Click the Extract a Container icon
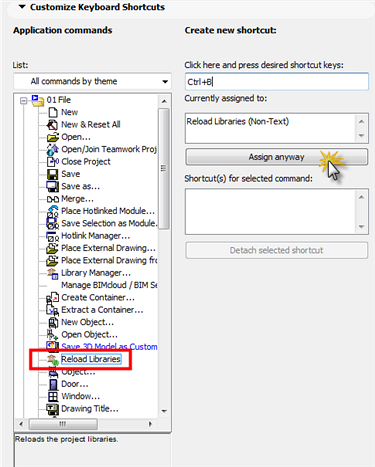375x467 pixels. coord(52,310)
